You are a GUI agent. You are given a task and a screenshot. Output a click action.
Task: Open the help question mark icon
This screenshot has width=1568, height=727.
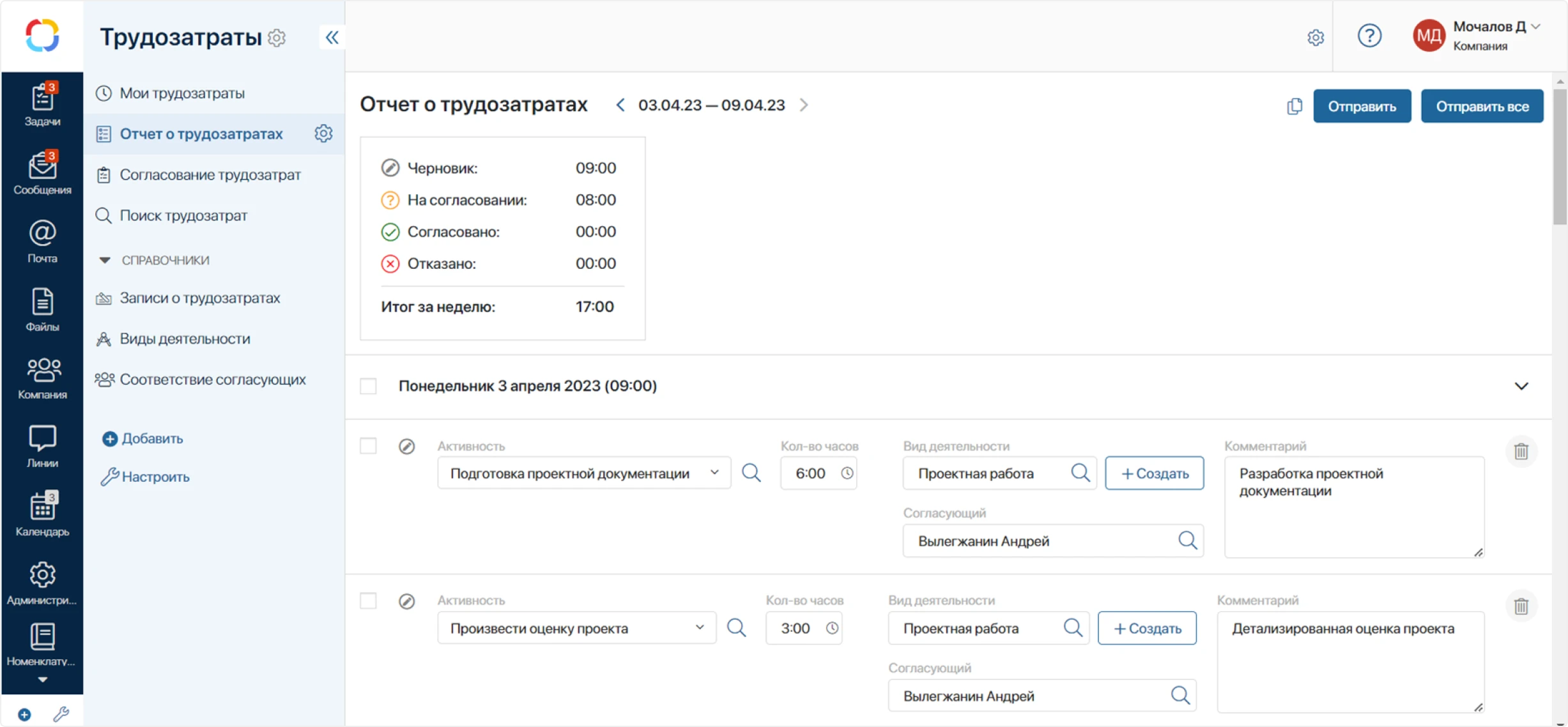point(1369,36)
